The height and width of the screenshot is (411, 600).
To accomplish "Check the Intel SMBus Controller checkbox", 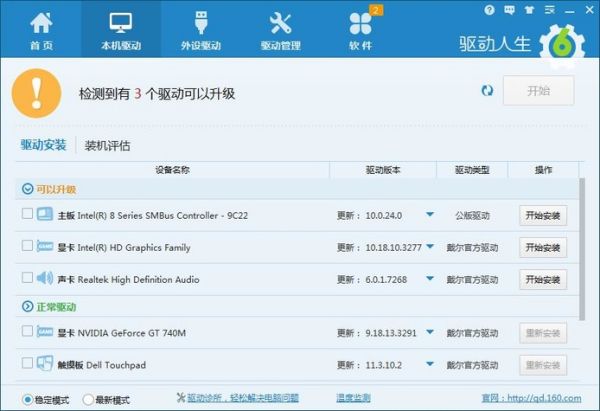I will 26,214.
